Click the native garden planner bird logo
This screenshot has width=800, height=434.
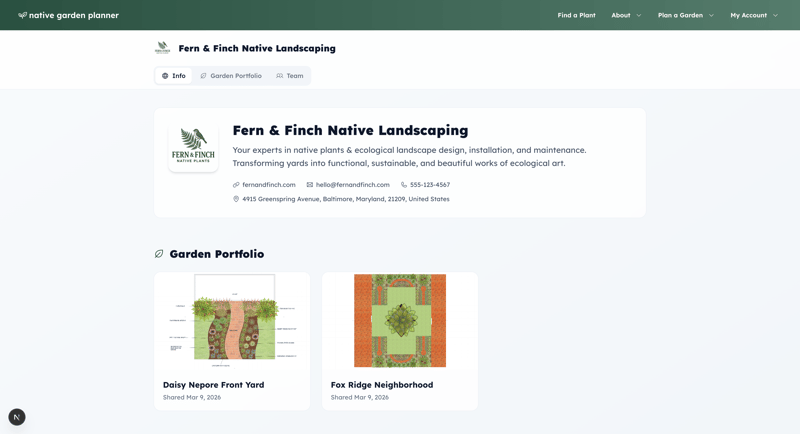(x=22, y=16)
